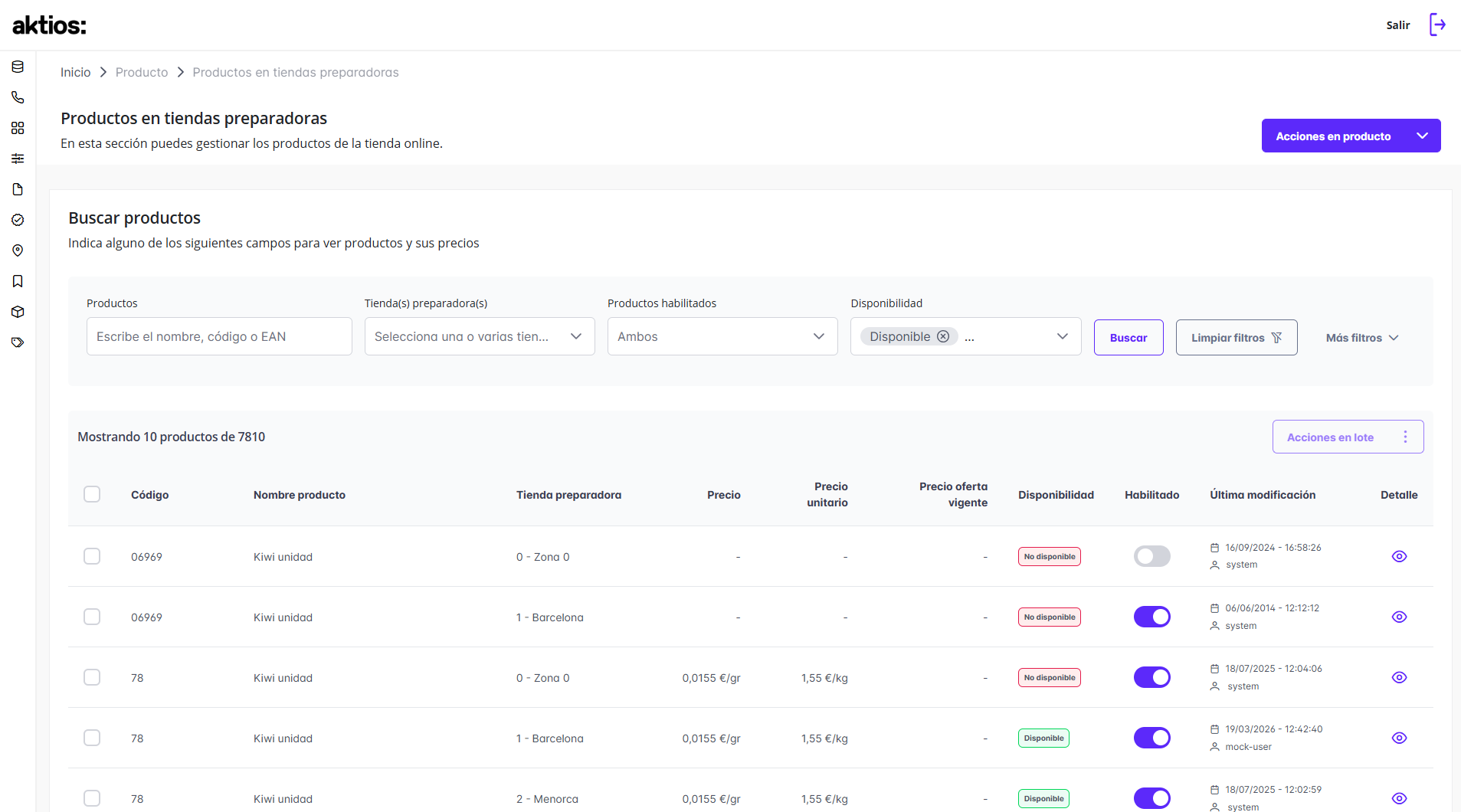Open the location pin sidebar icon
The width and height of the screenshot is (1461, 812).
click(18, 250)
